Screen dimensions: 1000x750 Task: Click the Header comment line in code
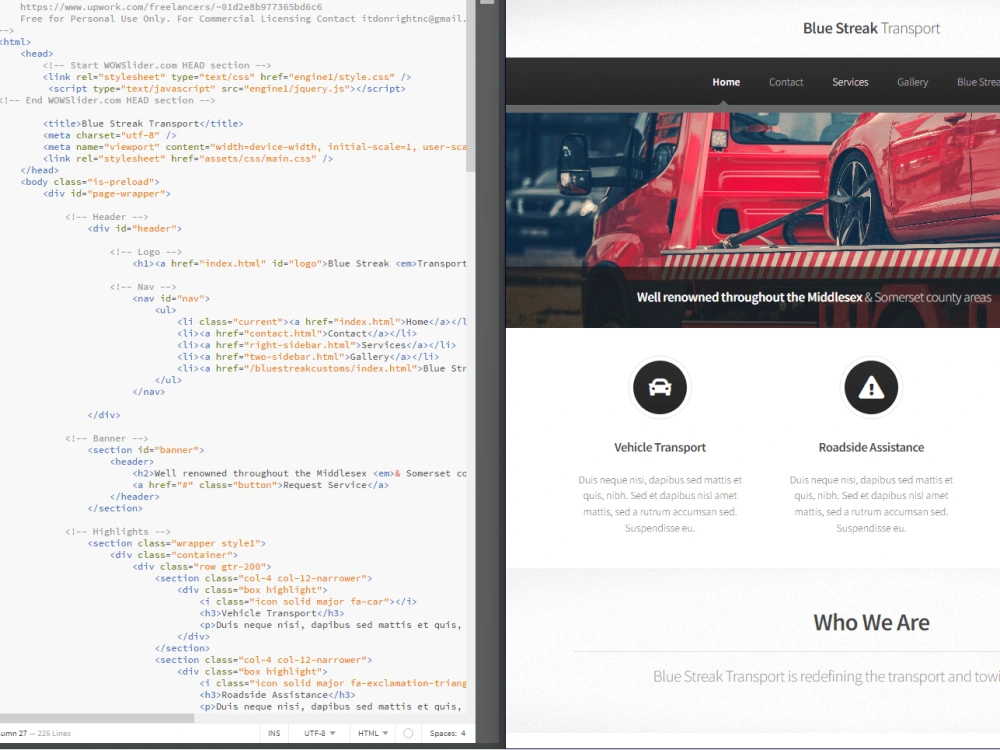point(107,217)
